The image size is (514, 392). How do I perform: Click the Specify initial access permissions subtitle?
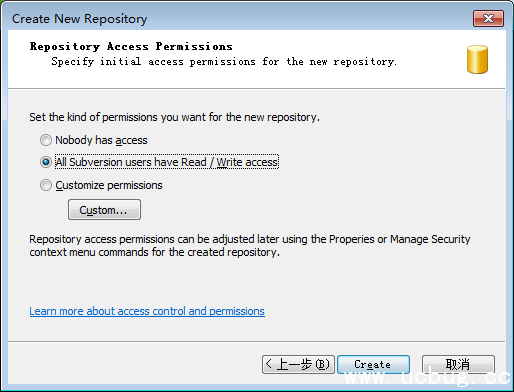pos(224,62)
